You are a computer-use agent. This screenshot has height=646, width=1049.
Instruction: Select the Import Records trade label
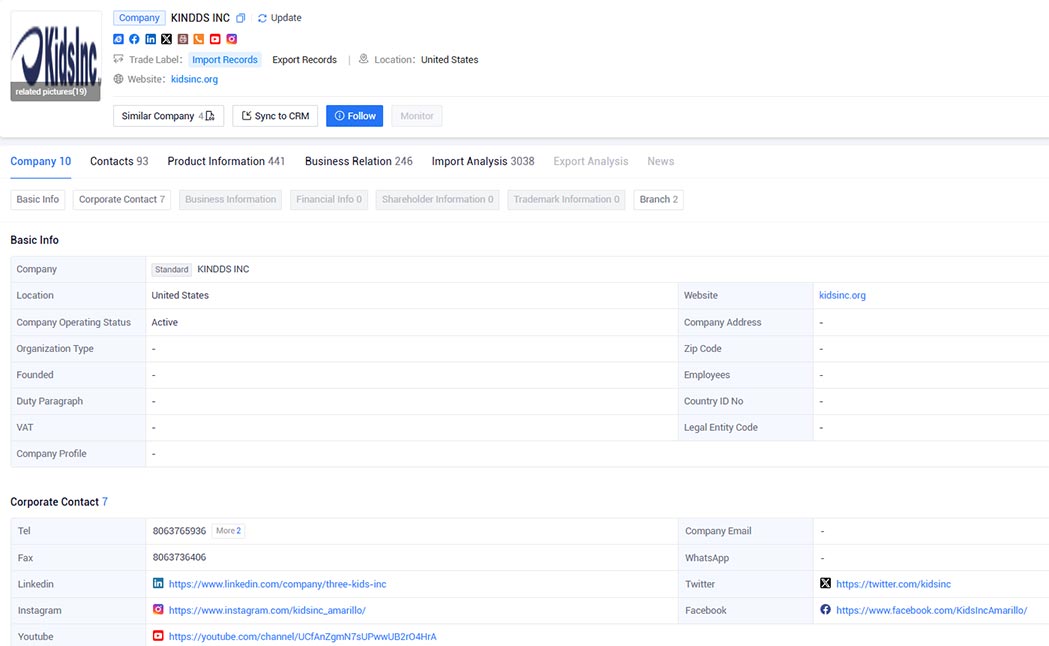coord(225,60)
